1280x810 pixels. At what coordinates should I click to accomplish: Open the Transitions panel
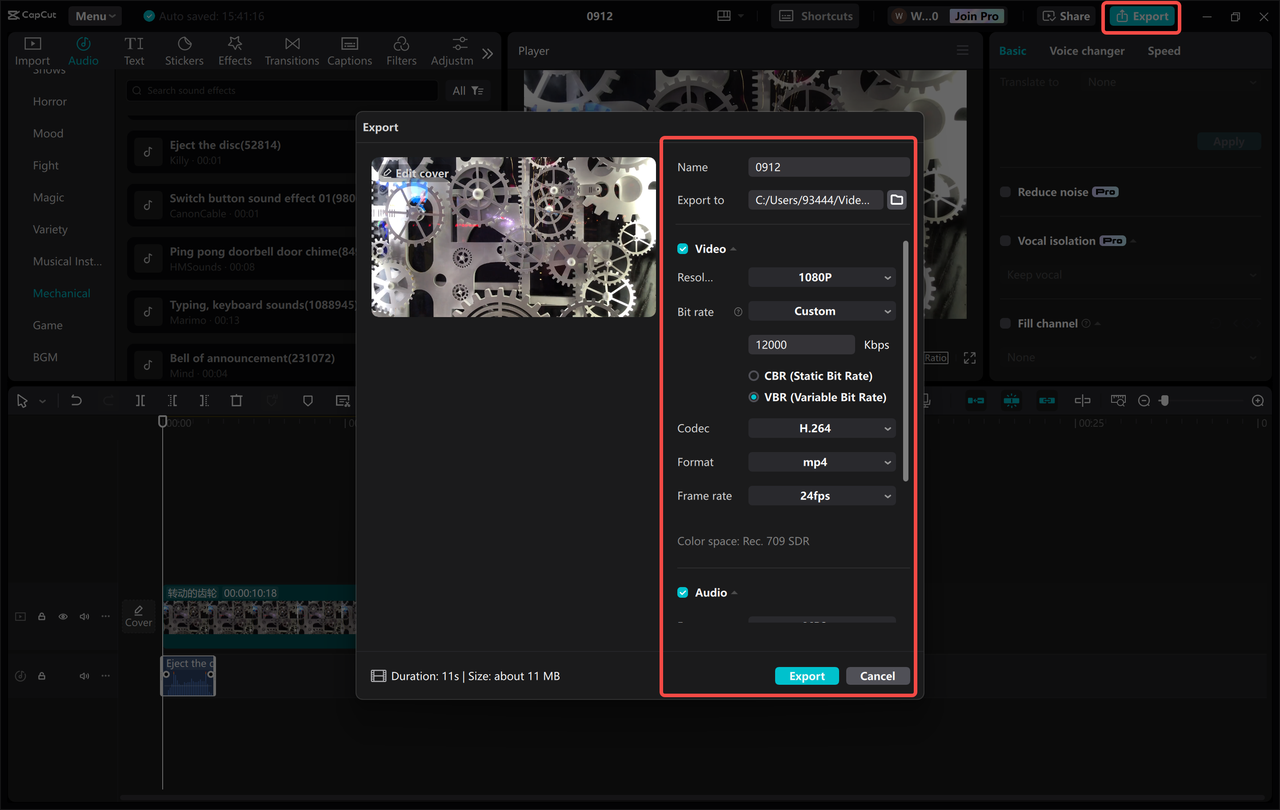(x=291, y=51)
